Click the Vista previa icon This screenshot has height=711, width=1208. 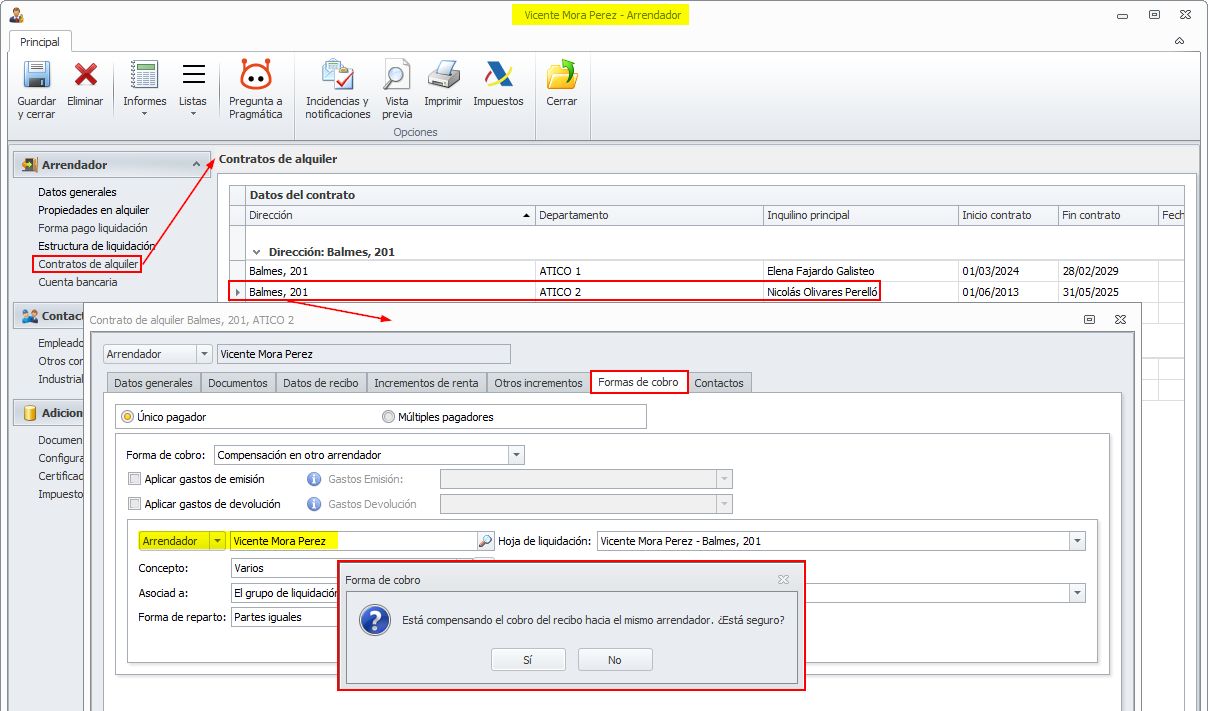pos(396,76)
